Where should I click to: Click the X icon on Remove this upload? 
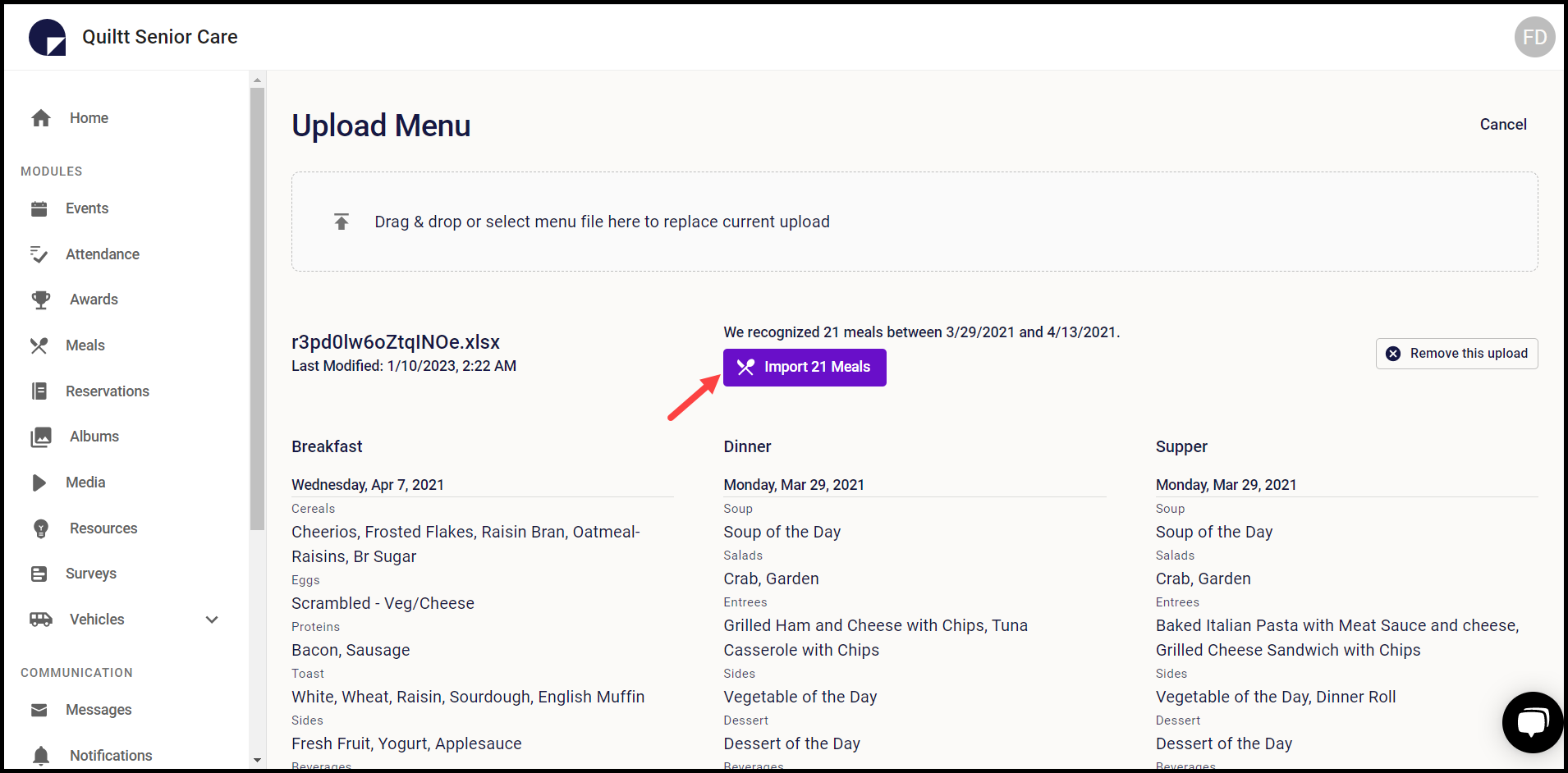tap(1393, 354)
